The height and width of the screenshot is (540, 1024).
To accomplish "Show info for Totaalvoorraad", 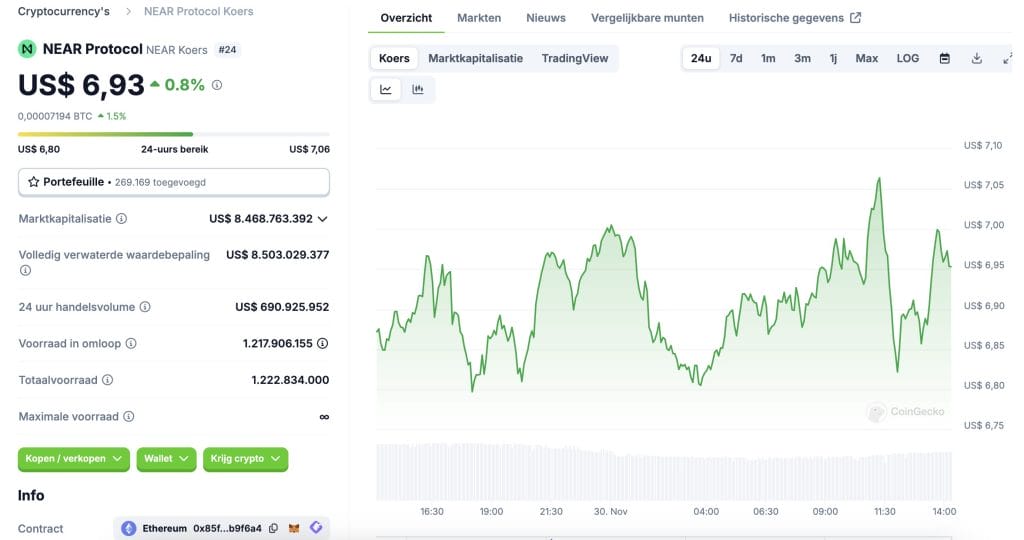I will 108,380.
